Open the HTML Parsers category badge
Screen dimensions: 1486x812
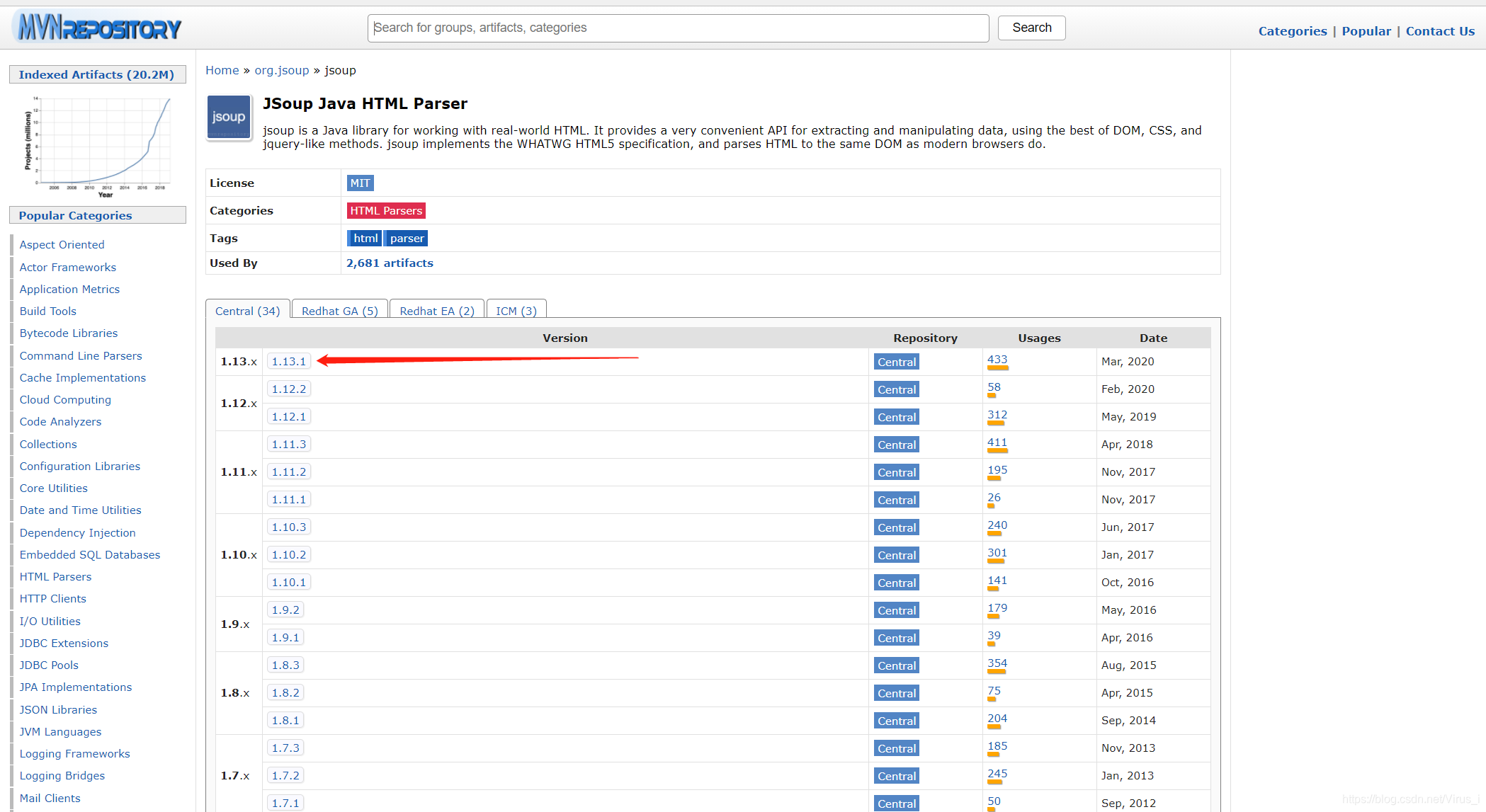386,211
